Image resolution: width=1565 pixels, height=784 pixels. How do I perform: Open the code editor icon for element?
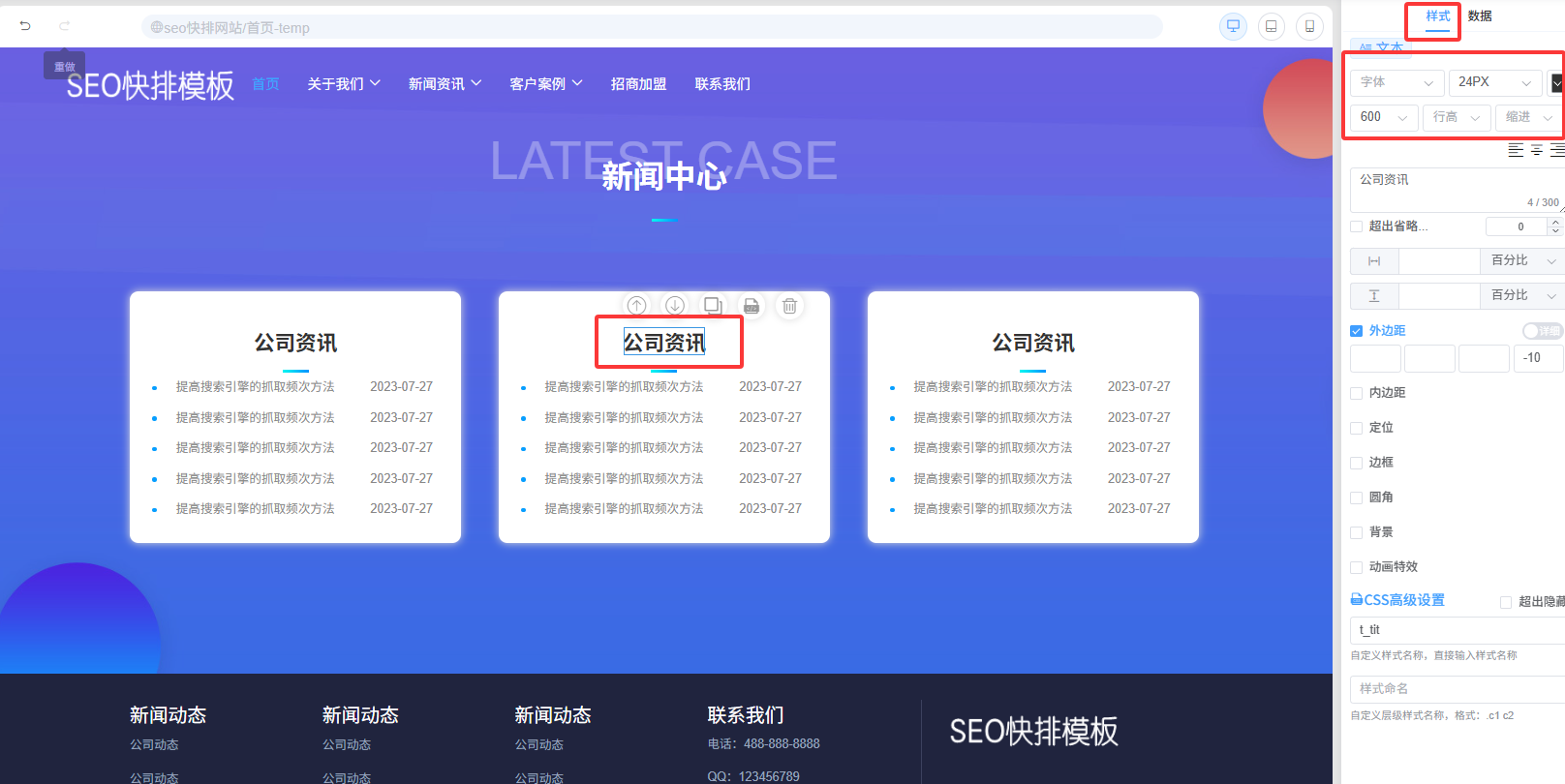click(752, 306)
